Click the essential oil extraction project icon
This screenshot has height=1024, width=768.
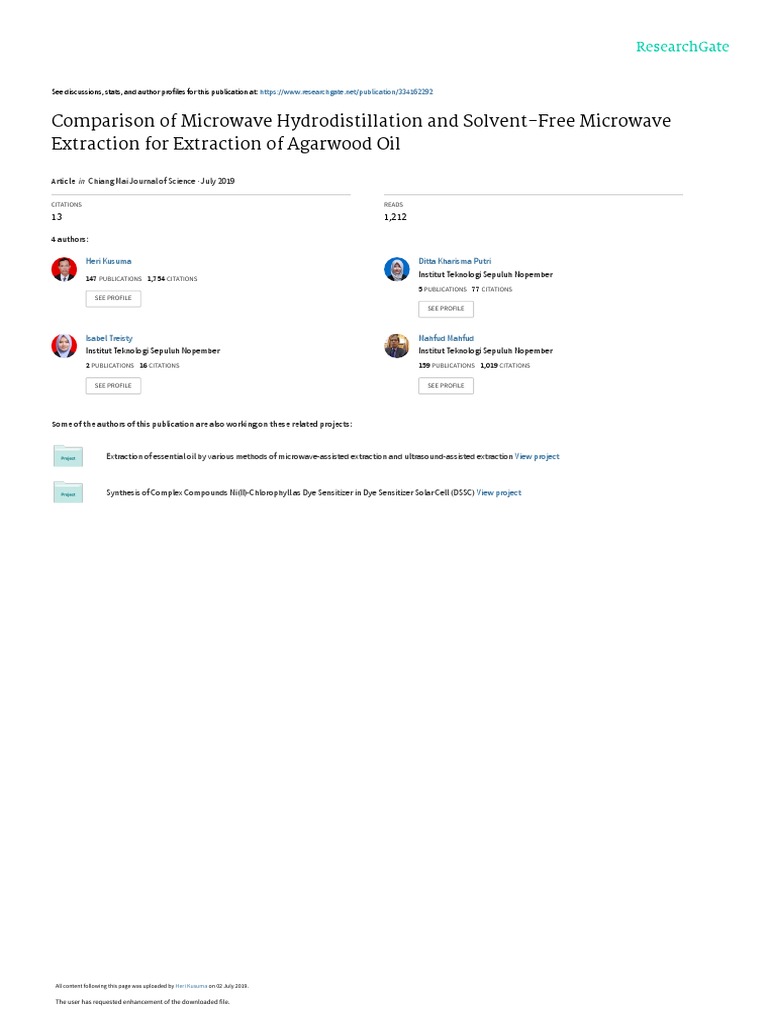click(68, 456)
